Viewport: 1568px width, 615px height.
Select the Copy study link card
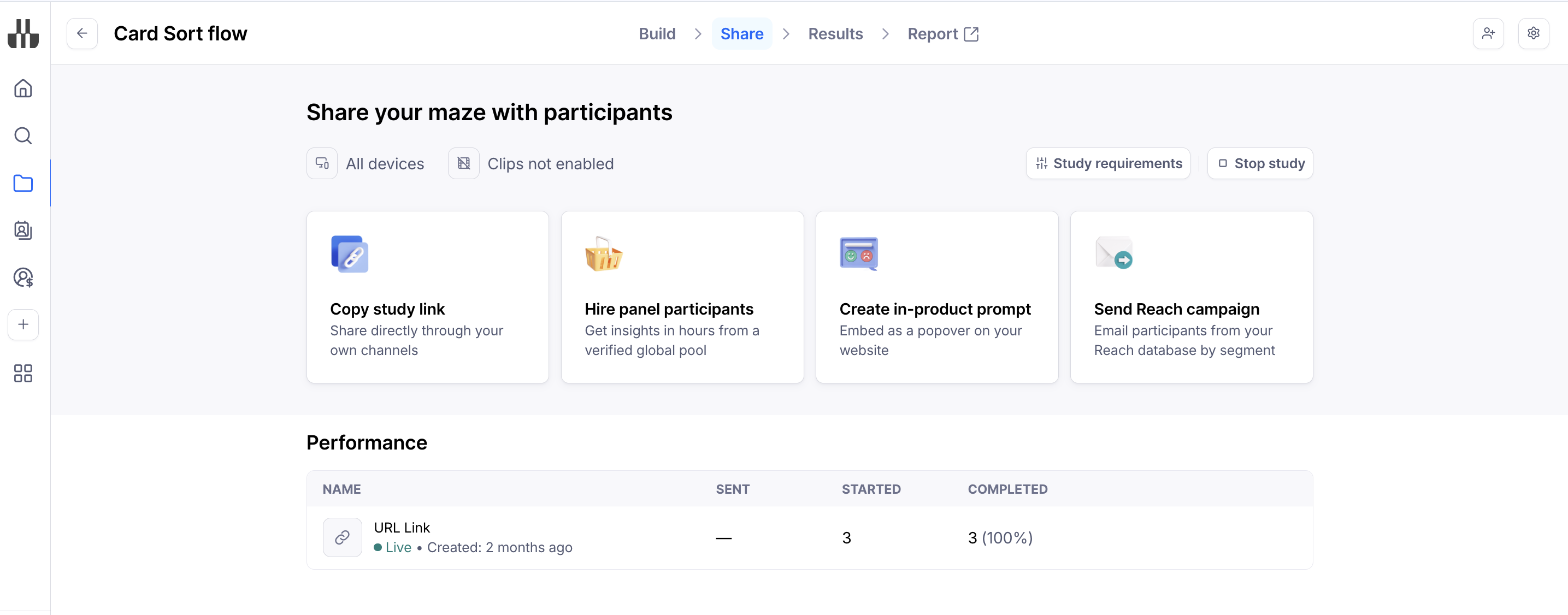tap(427, 297)
